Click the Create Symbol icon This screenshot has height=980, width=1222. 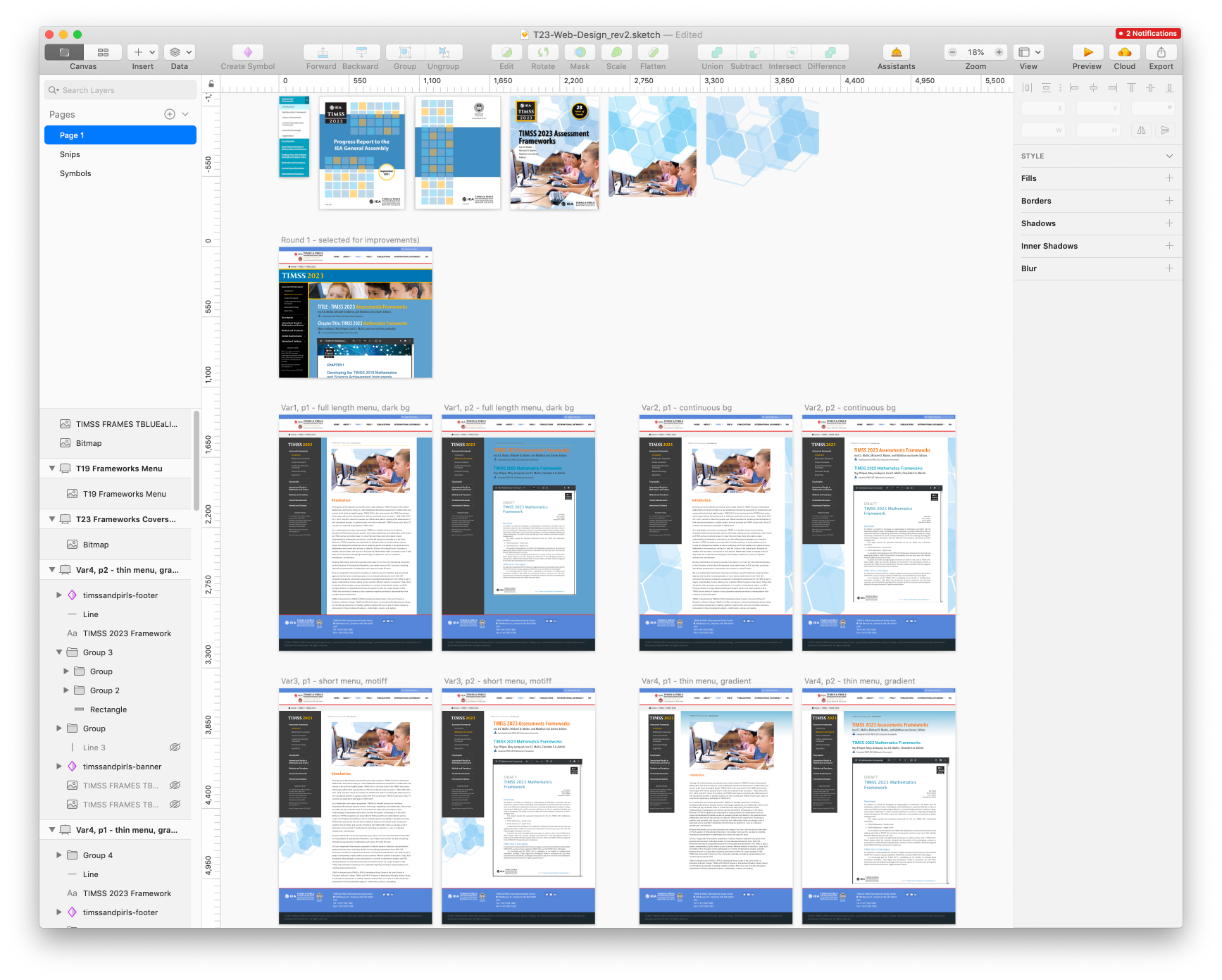point(248,52)
